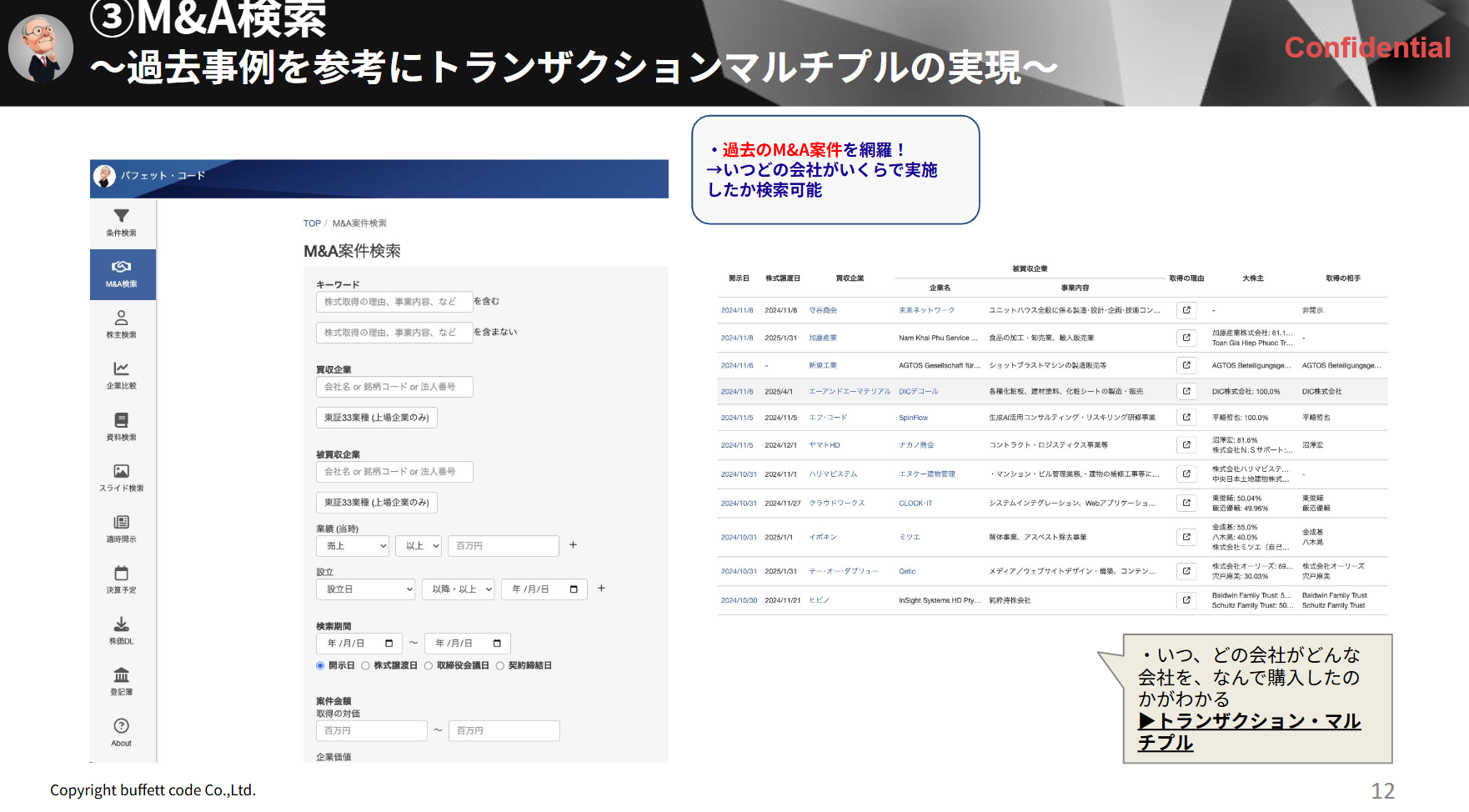Open the 売上 metric dropdown
The height and width of the screenshot is (812, 1469).
[352, 545]
